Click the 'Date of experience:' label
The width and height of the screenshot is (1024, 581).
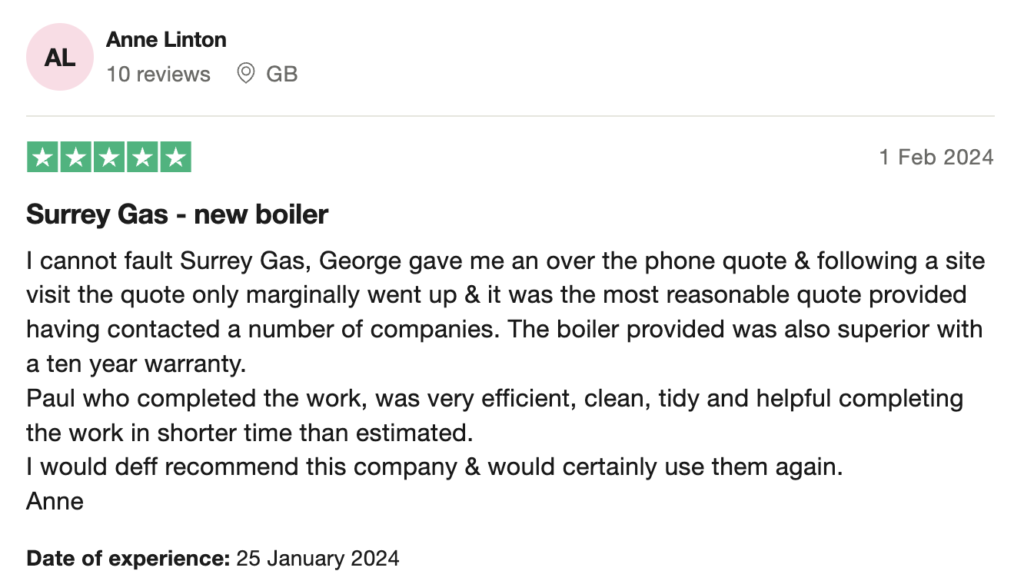pos(128,558)
